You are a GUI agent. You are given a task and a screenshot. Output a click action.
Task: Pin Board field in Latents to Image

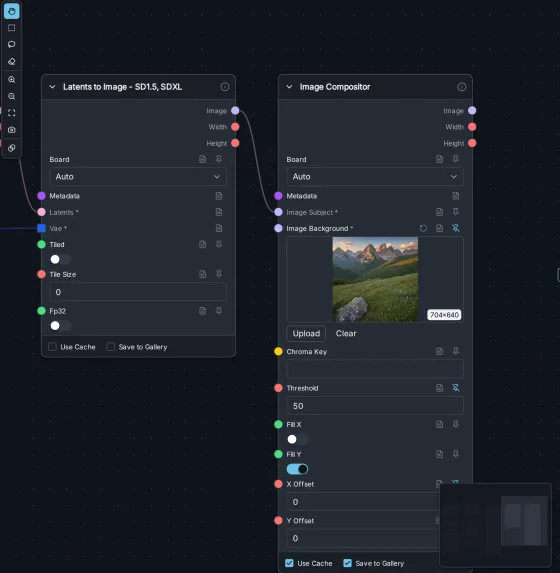pyautogui.click(x=219, y=159)
